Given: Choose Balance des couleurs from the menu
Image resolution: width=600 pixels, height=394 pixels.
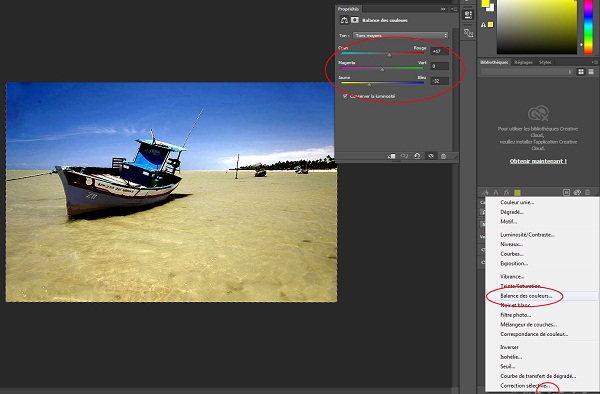Looking at the screenshot, I should 526,296.
